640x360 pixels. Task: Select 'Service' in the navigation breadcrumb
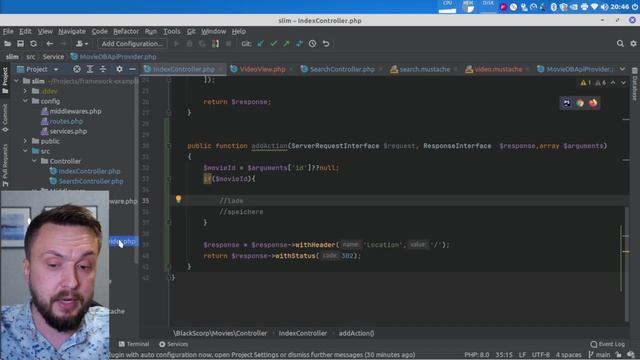tap(53, 57)
